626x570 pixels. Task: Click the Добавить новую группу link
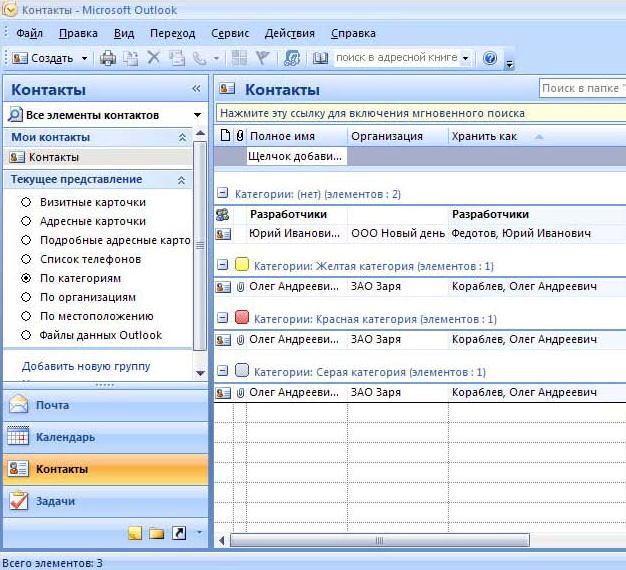click(86, 366)
